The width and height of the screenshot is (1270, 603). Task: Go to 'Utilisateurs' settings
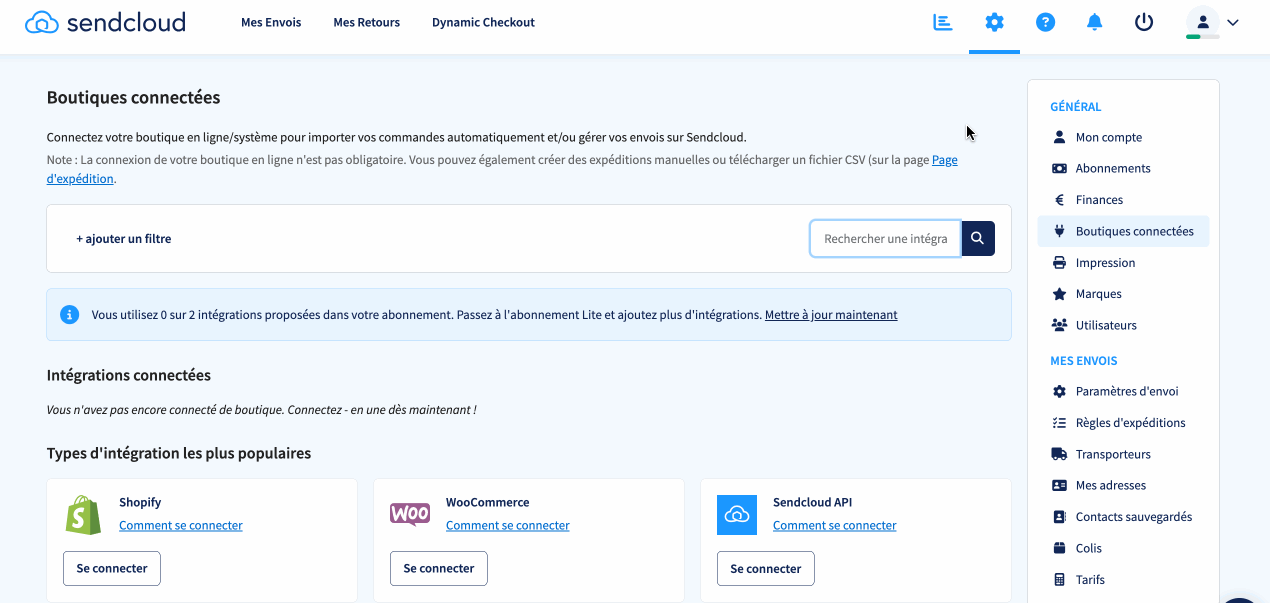click(1106, 325)
